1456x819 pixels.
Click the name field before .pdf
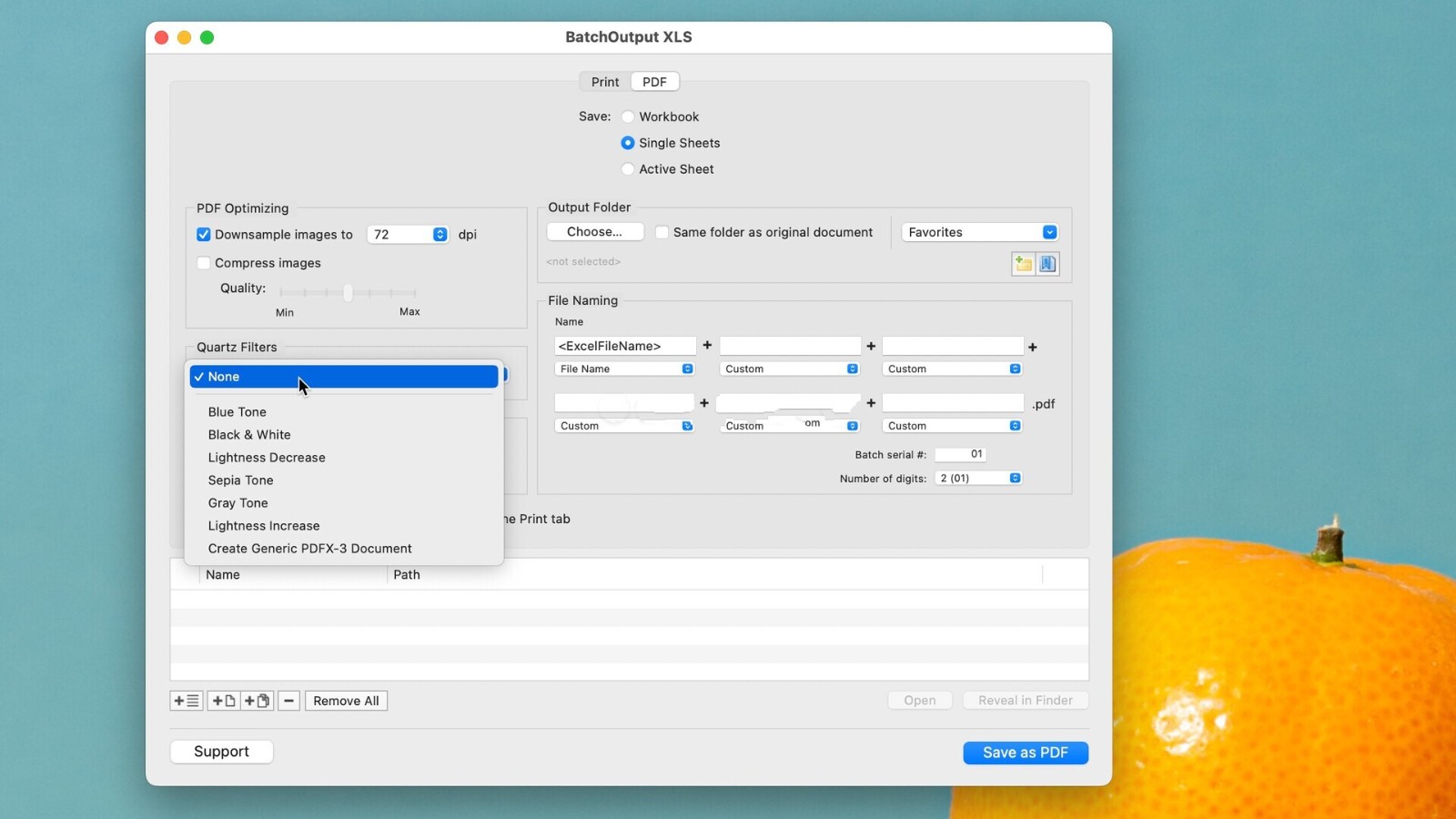(x=953, y=402)
